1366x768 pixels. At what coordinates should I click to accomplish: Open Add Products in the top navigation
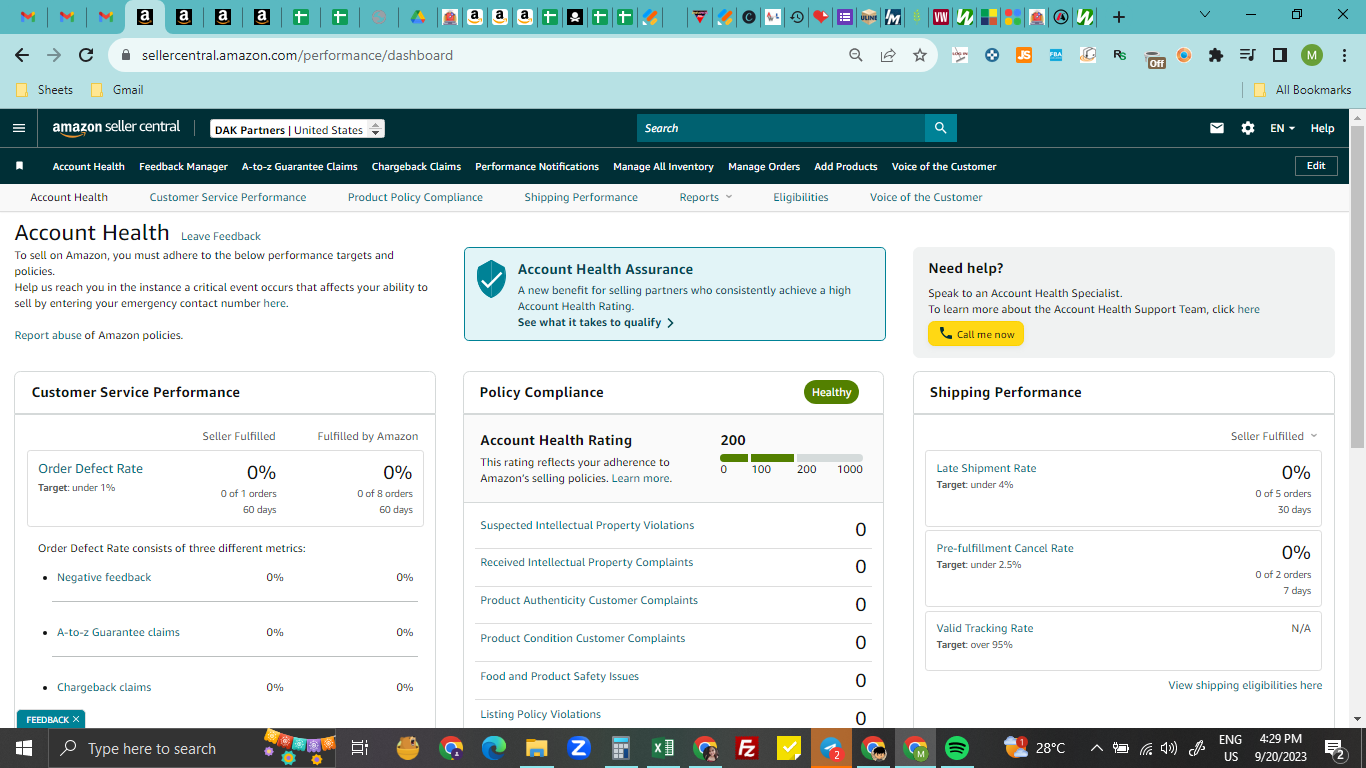[x=846, y=166]
